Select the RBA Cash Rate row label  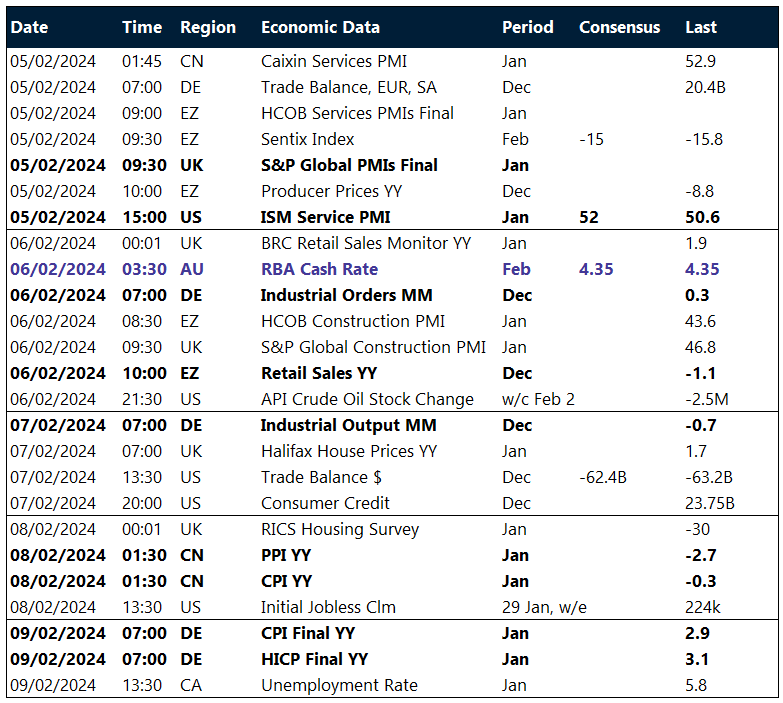(x=319, y=269)
